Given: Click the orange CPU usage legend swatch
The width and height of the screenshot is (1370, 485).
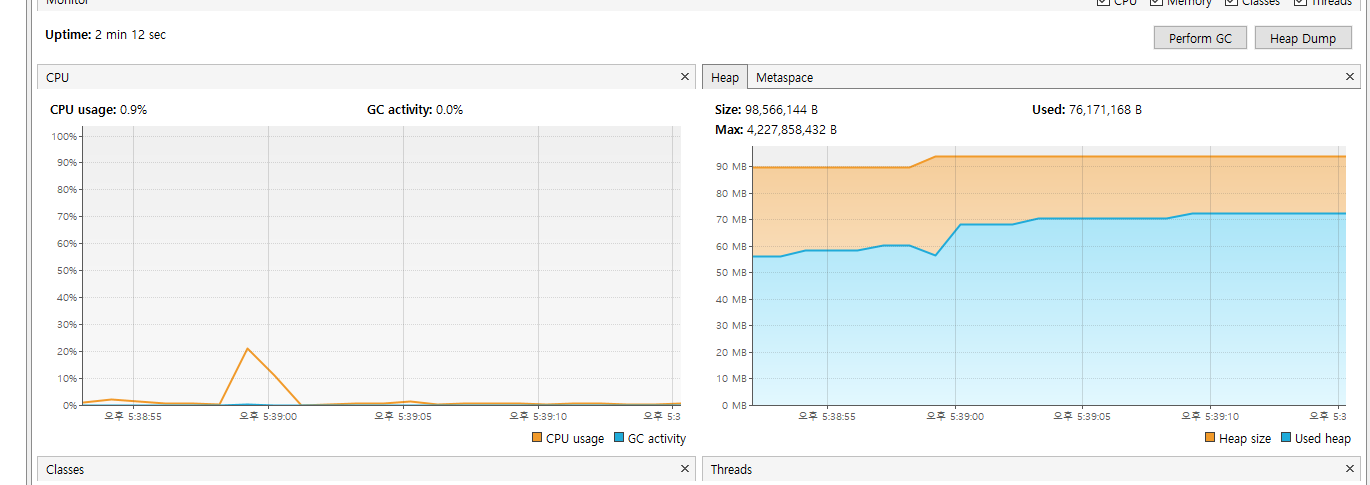Looking at the screenshot, I should (x=537, y=438).
